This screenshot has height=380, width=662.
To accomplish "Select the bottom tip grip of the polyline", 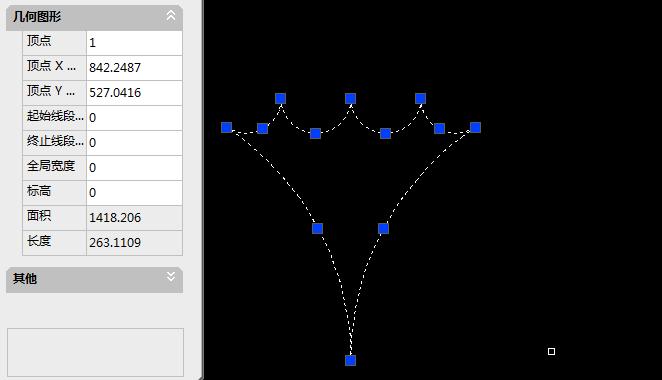I will pos(350,360).
